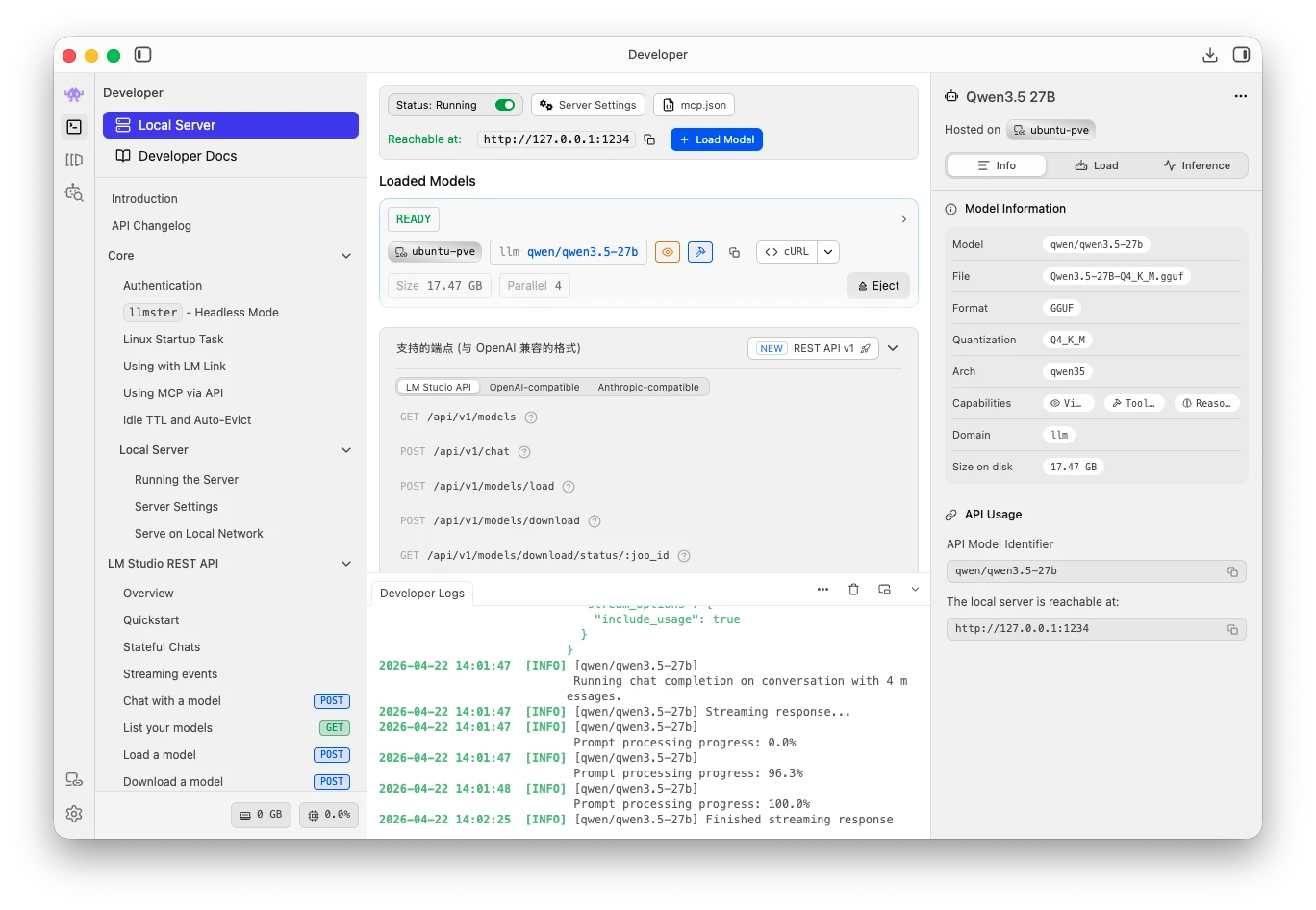Screen dimensions: 1316x910
Task: Eject the loaded qwen3.5-27b model
Action: coord(877,286)
